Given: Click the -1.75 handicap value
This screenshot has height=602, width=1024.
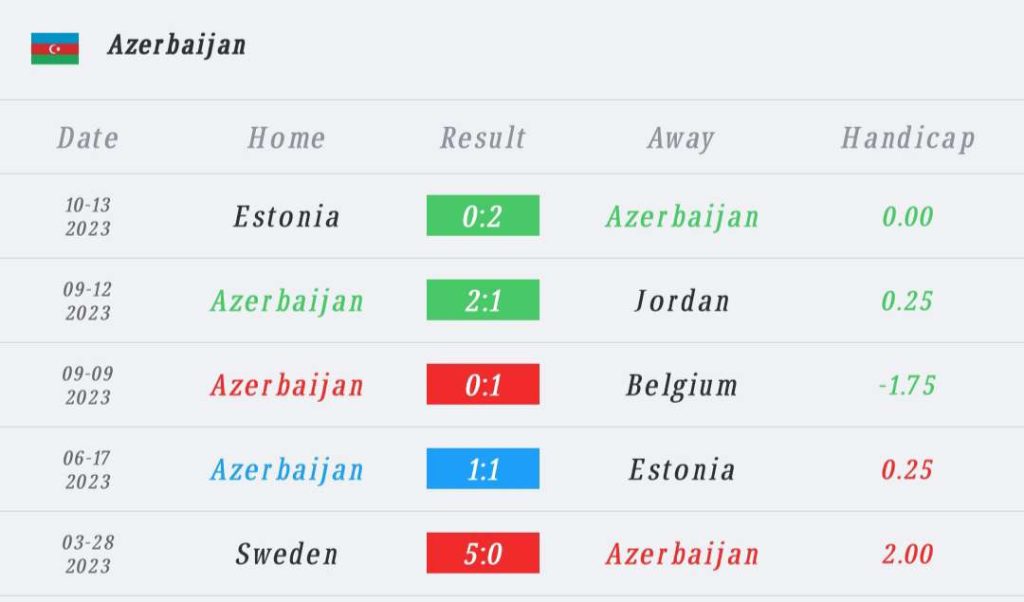Looking at the screenshot, I should click(907, 385).
